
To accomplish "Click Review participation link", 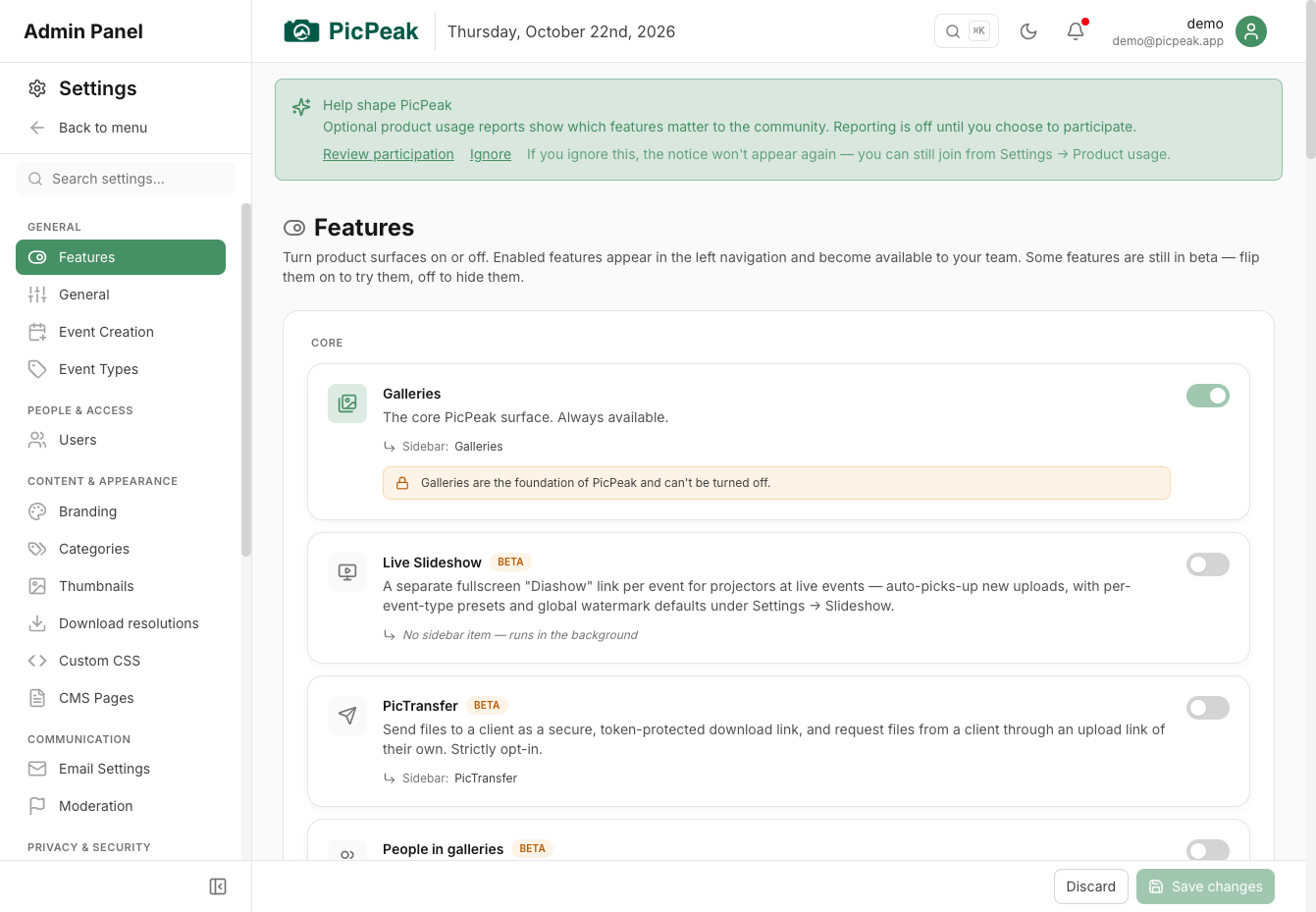I will coord(389,154).
